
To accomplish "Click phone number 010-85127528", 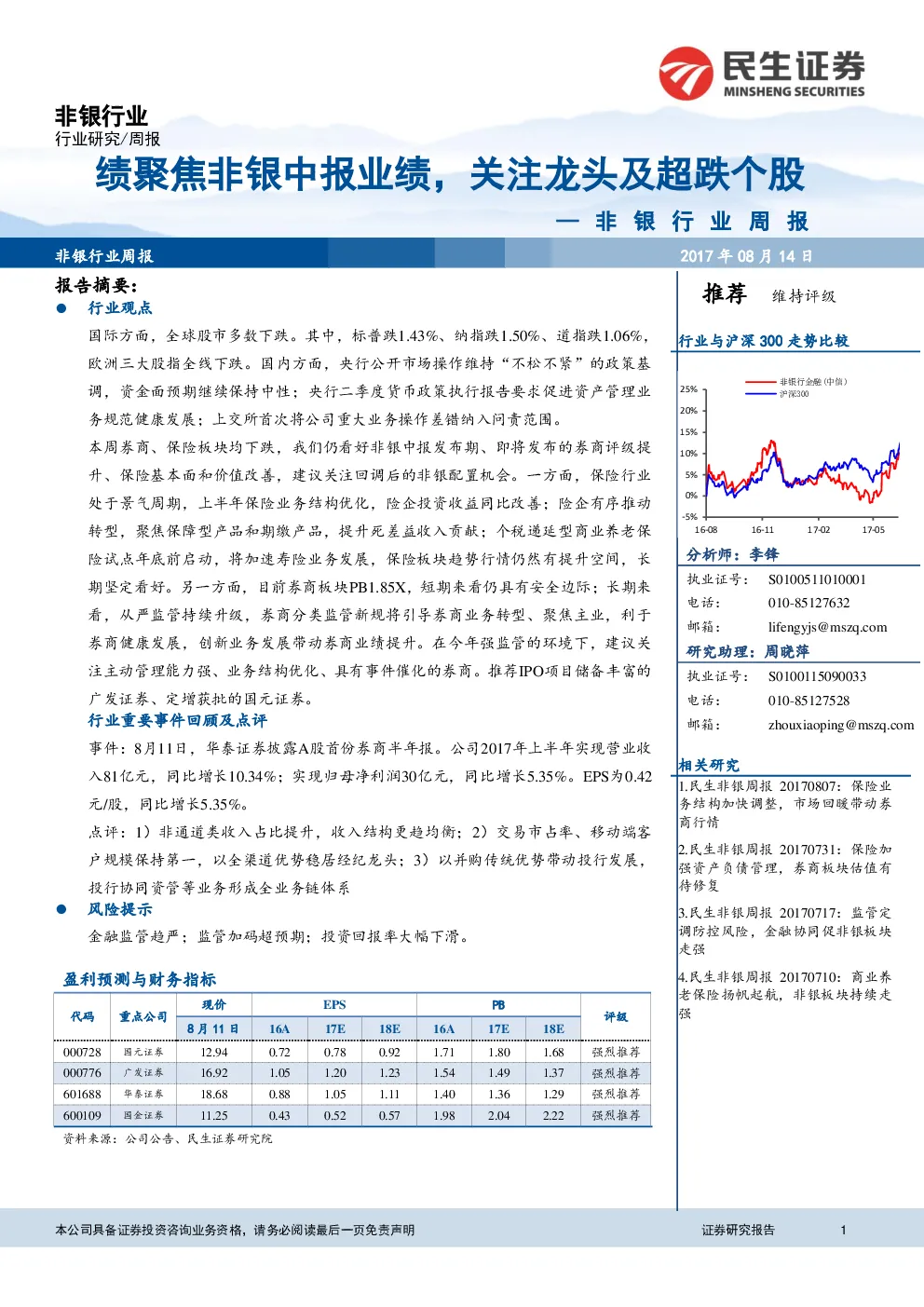I will coord(808,701).
